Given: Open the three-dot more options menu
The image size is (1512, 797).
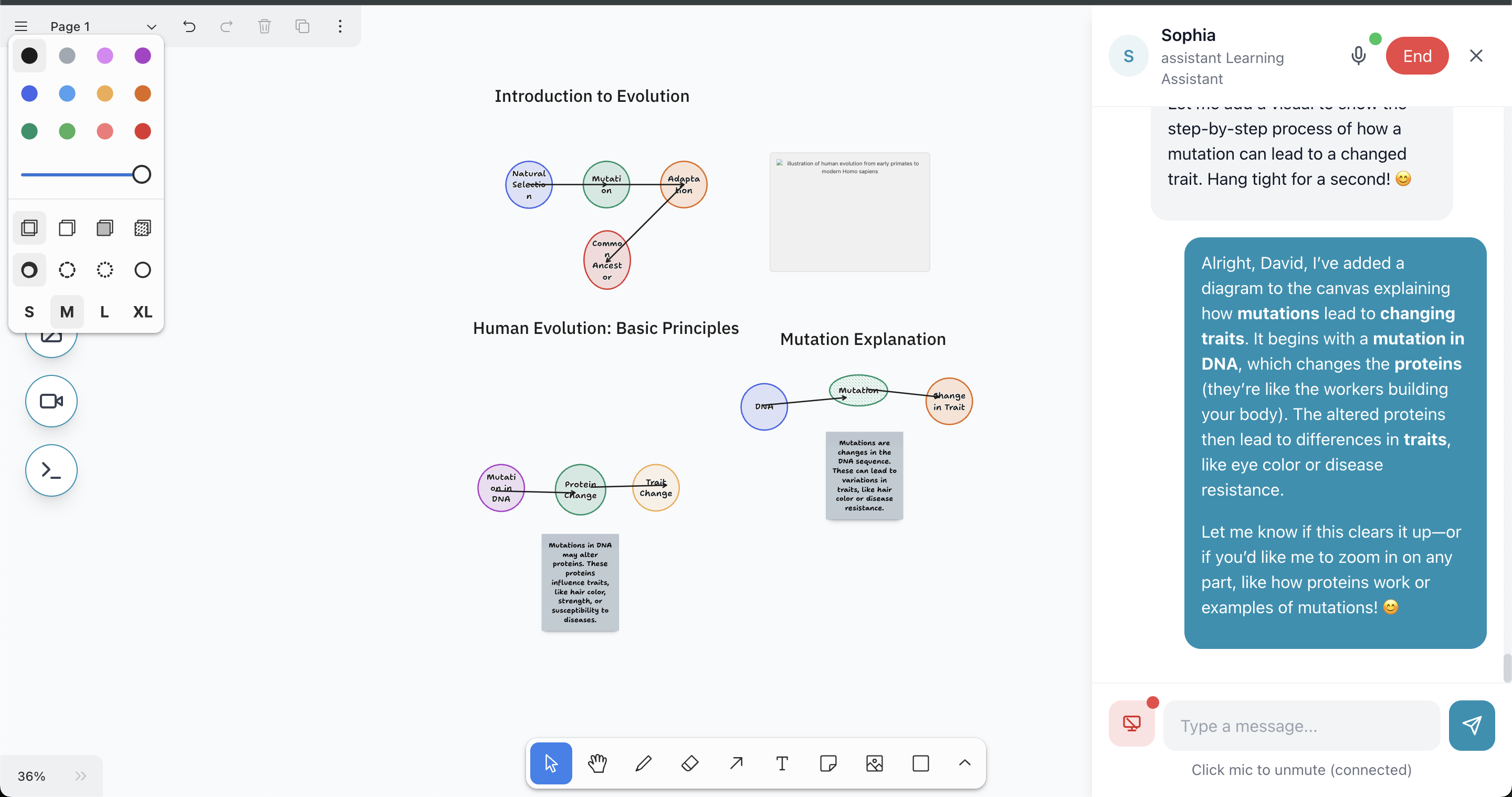Looking at the screenshot, I should pos(340,26).
